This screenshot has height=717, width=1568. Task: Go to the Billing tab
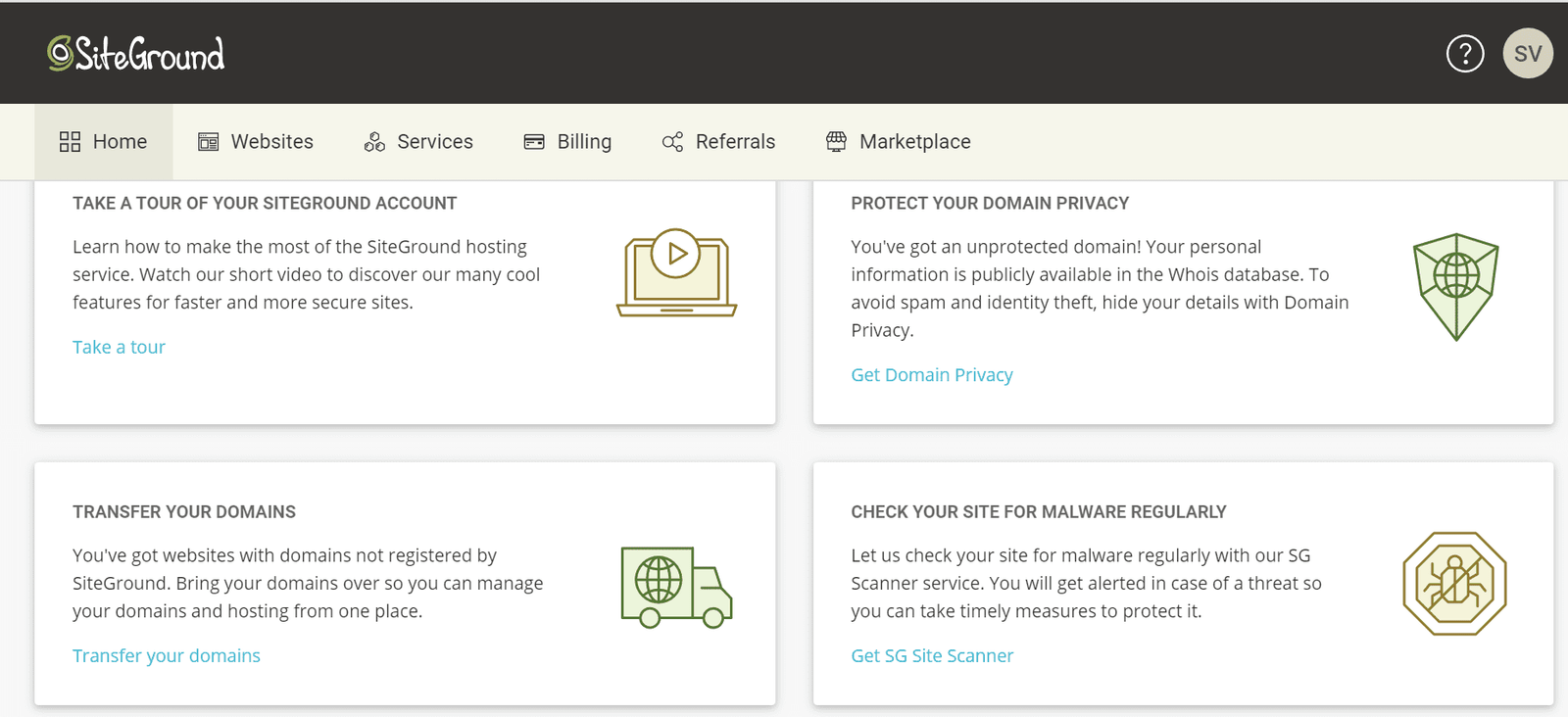pyautogui.click(x=567, y=142)
